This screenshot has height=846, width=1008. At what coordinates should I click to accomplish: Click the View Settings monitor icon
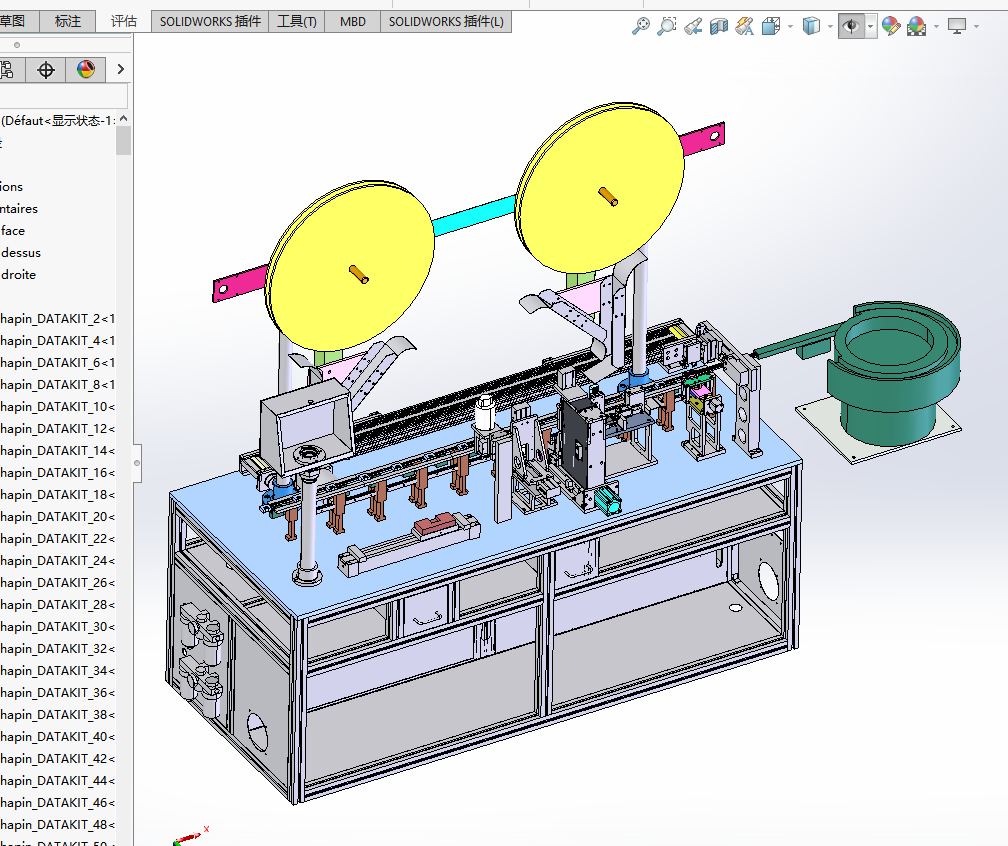[x=957, y=27]
